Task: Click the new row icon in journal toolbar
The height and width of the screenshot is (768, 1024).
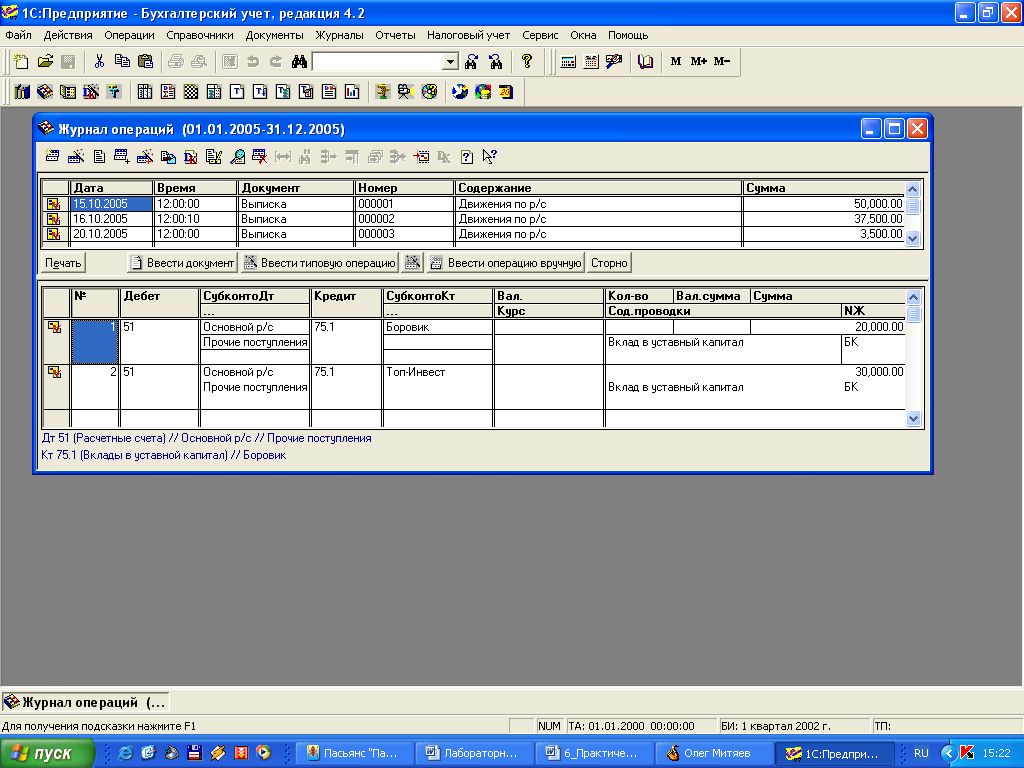Action: pyautogui.click(x=52, y=156)
